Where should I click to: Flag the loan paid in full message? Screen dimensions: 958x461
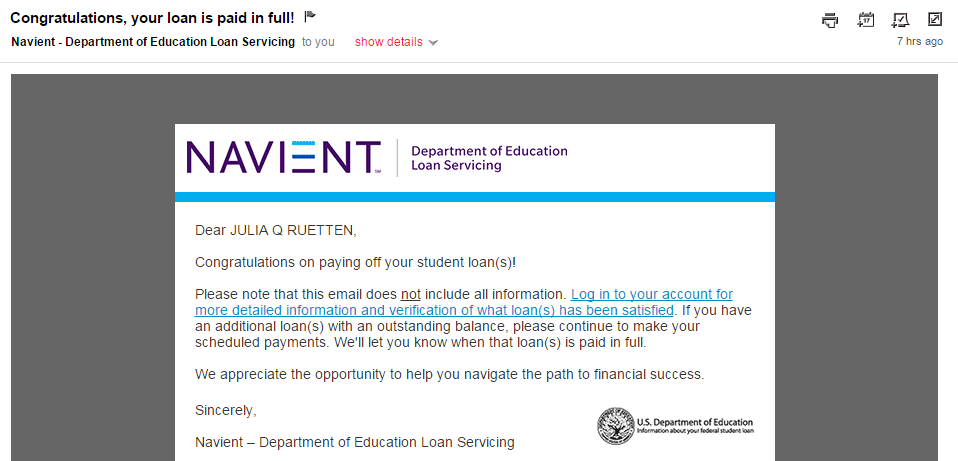click(x=310, y=16)
